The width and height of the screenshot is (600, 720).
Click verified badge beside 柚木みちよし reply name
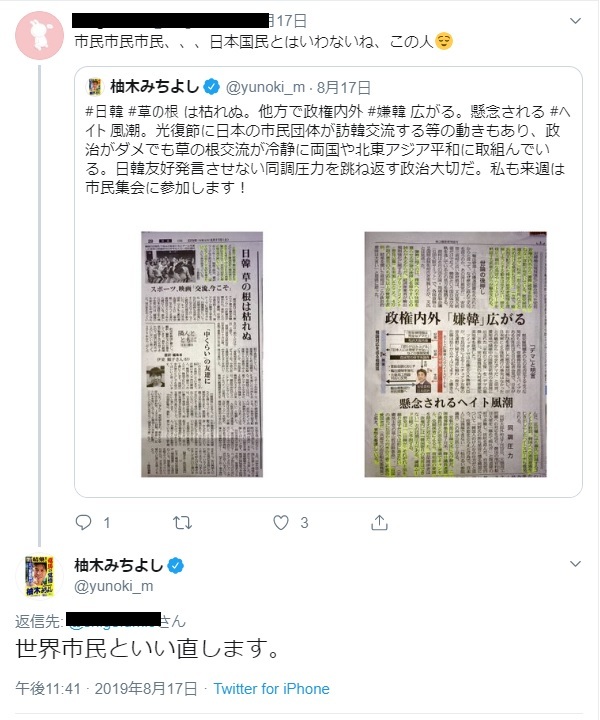(175, 566)
